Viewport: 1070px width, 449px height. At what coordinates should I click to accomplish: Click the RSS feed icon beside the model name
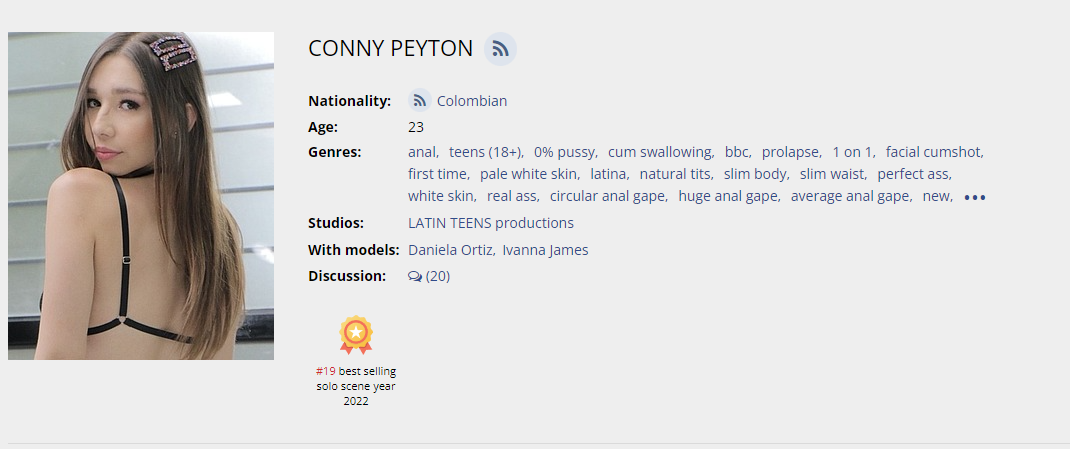tap(500, 49)
